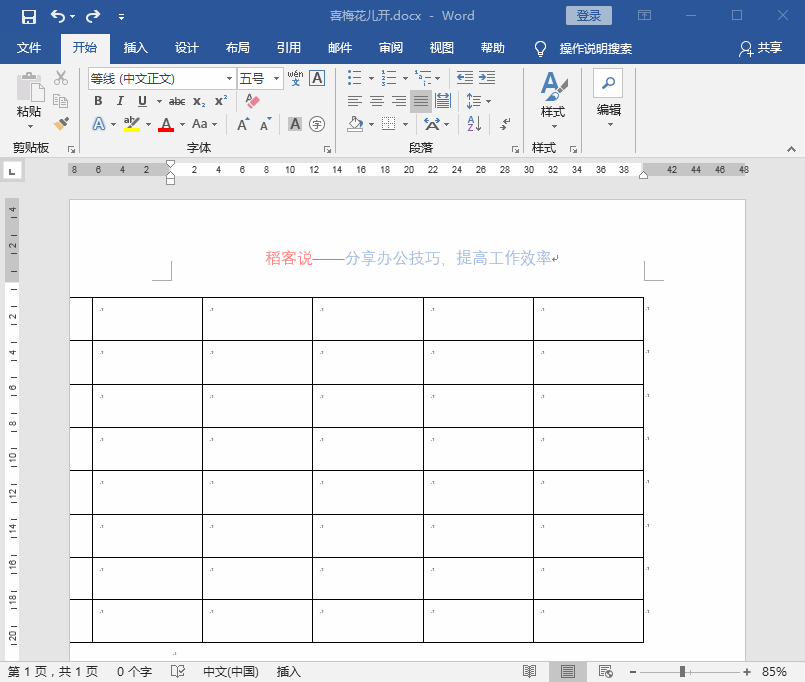Toggle subscript formatting
805x682 pixels.
tap(199, 101)
